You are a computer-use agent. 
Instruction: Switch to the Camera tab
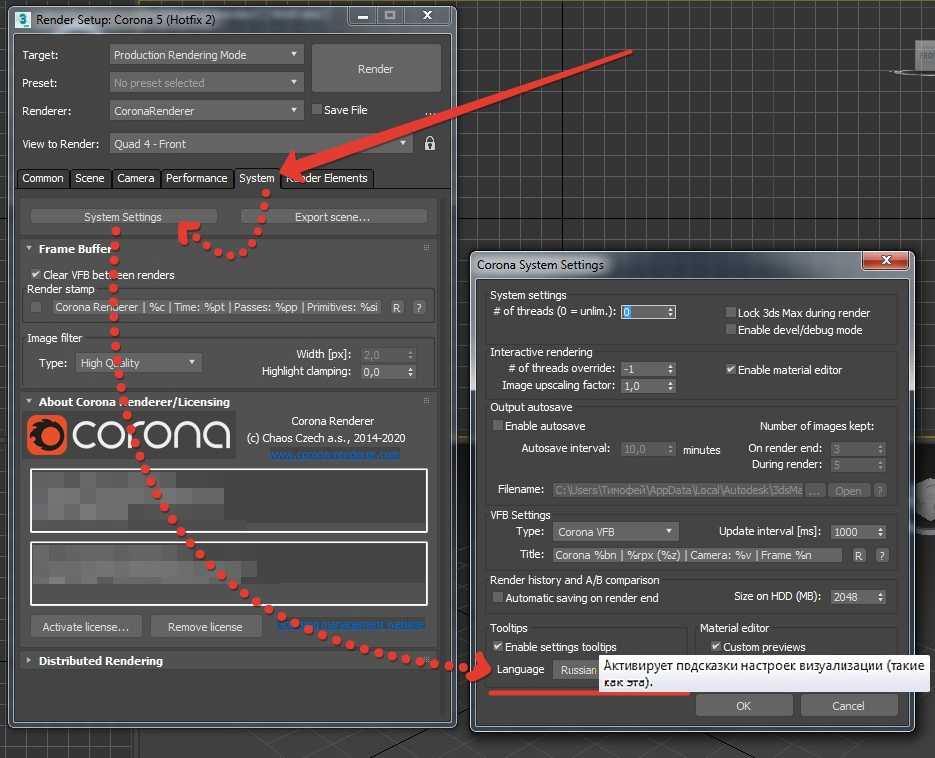(x=135, y=178)
